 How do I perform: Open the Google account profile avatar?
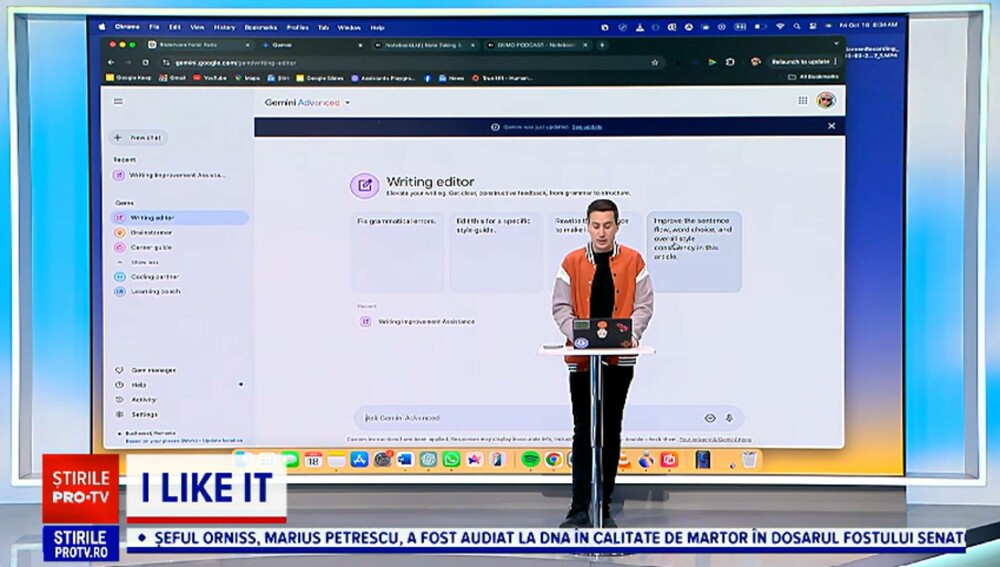tap(826, 100)
